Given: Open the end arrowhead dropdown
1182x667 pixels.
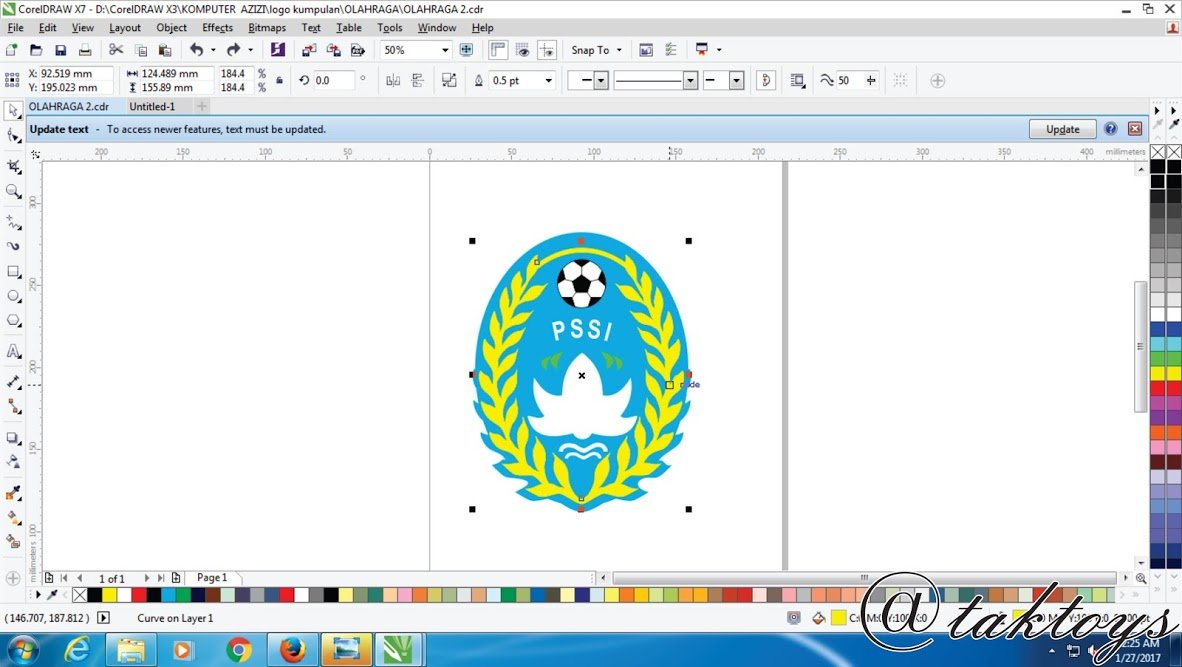Looking at the screenshot, I should [x=736, y=81].
